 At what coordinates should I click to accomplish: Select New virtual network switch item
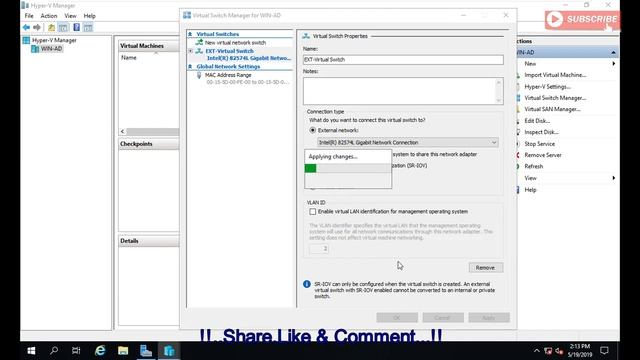pos(235,42)
